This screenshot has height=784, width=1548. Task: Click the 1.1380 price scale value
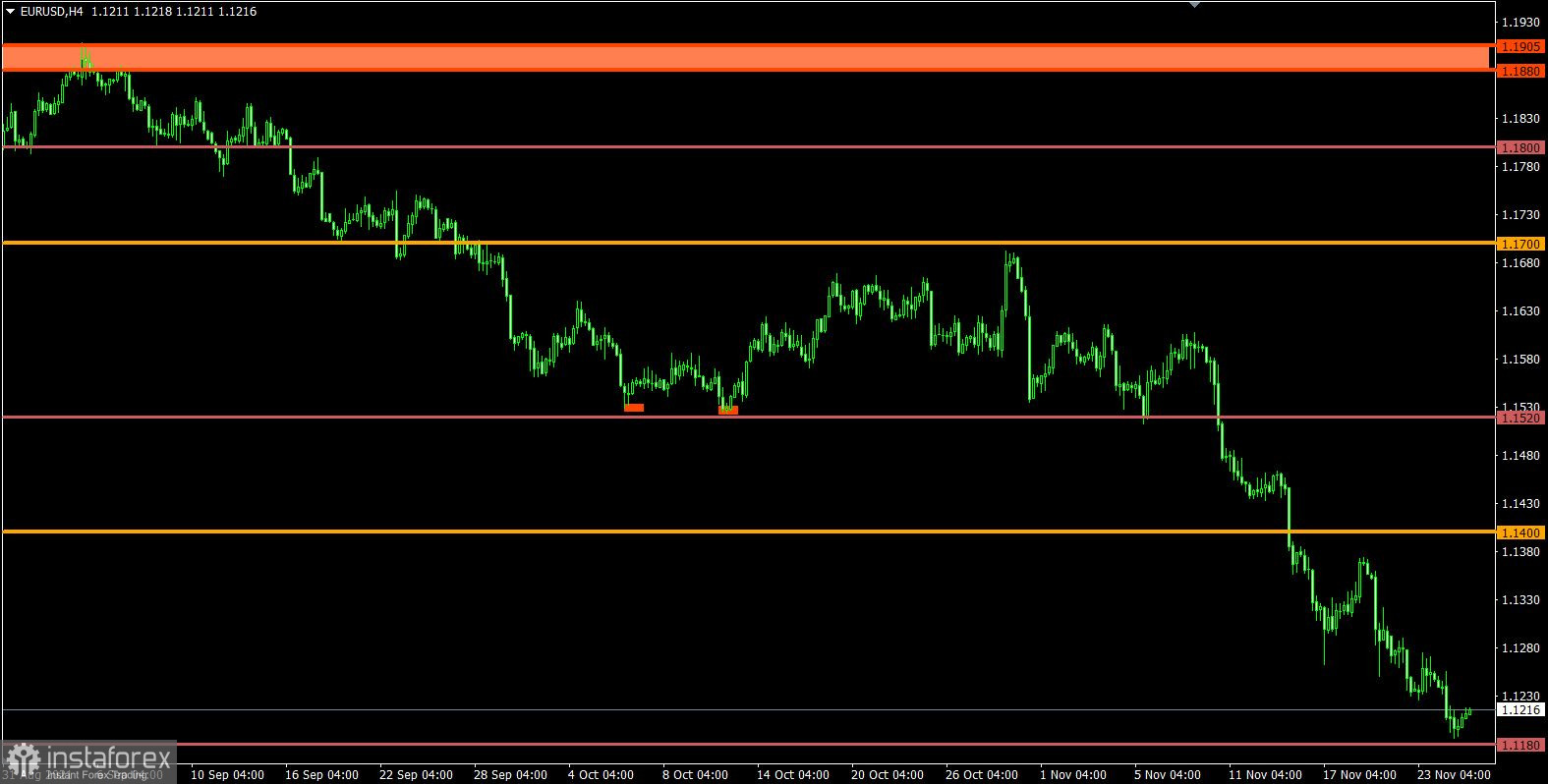1521,551
